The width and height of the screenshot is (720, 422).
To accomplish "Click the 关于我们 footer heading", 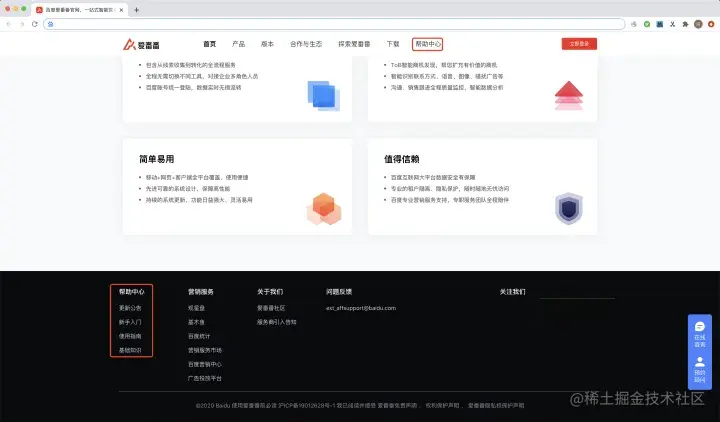I will coord(270,292).
